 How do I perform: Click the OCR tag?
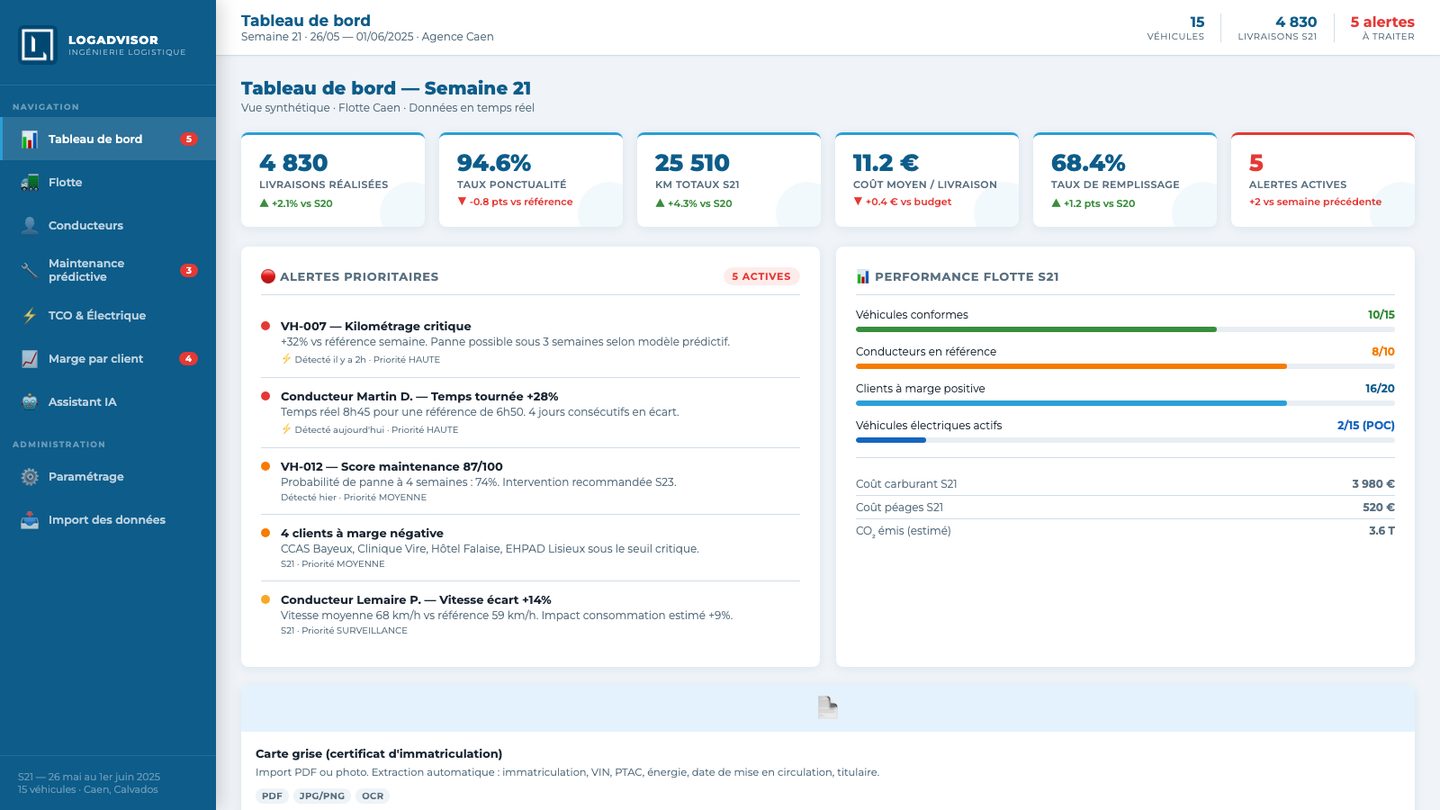click(x=372, y=796)
